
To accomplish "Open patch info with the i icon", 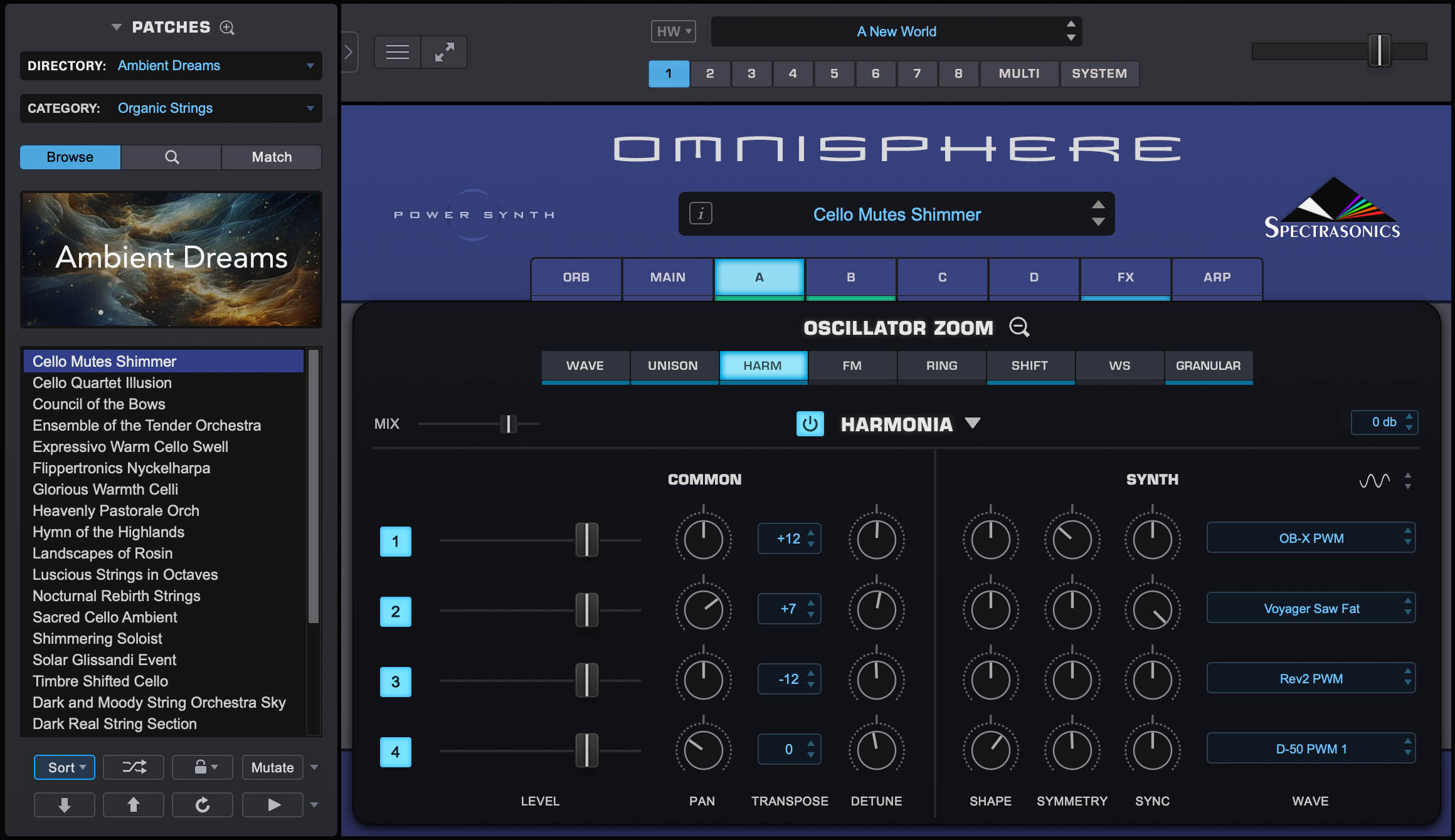I will [x=701, y=214].
